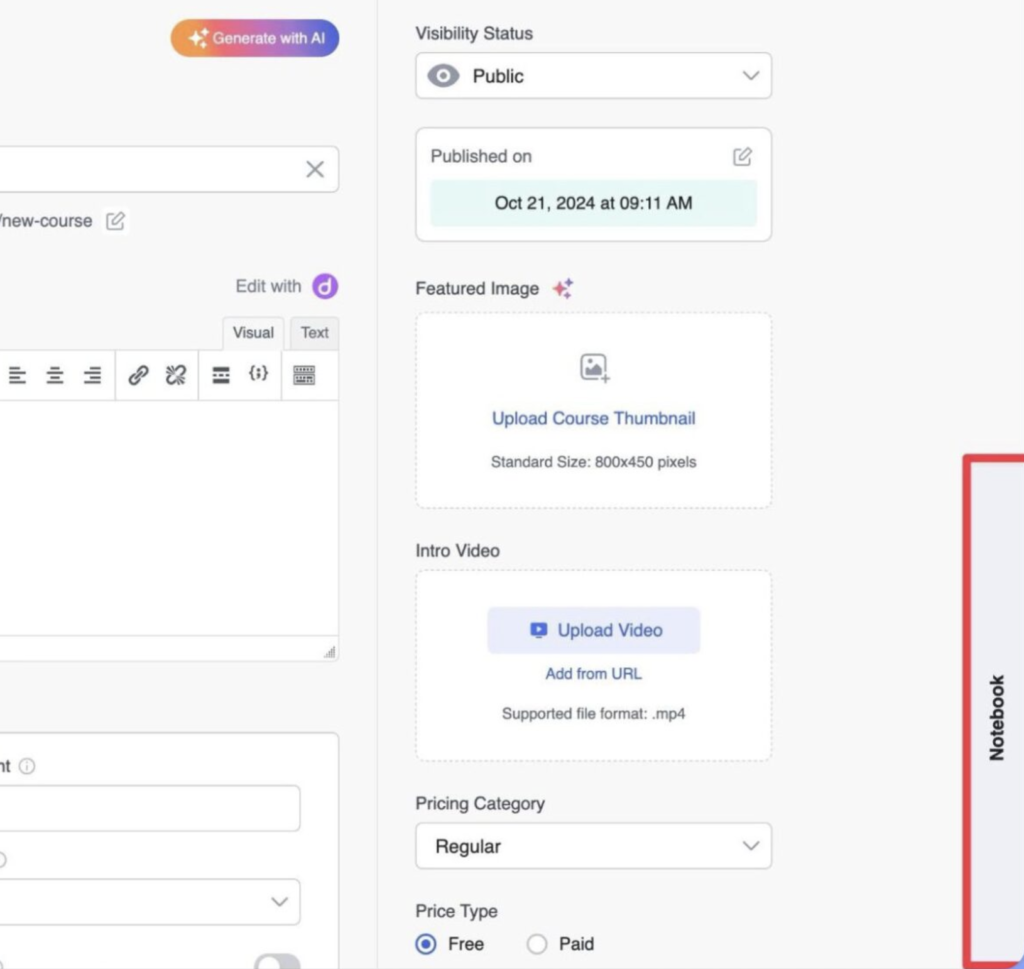The height and width of the screenshot is (969, 1024).
Task: Flip the toggle switch at bottom left panel
Action: click(276, 962)
